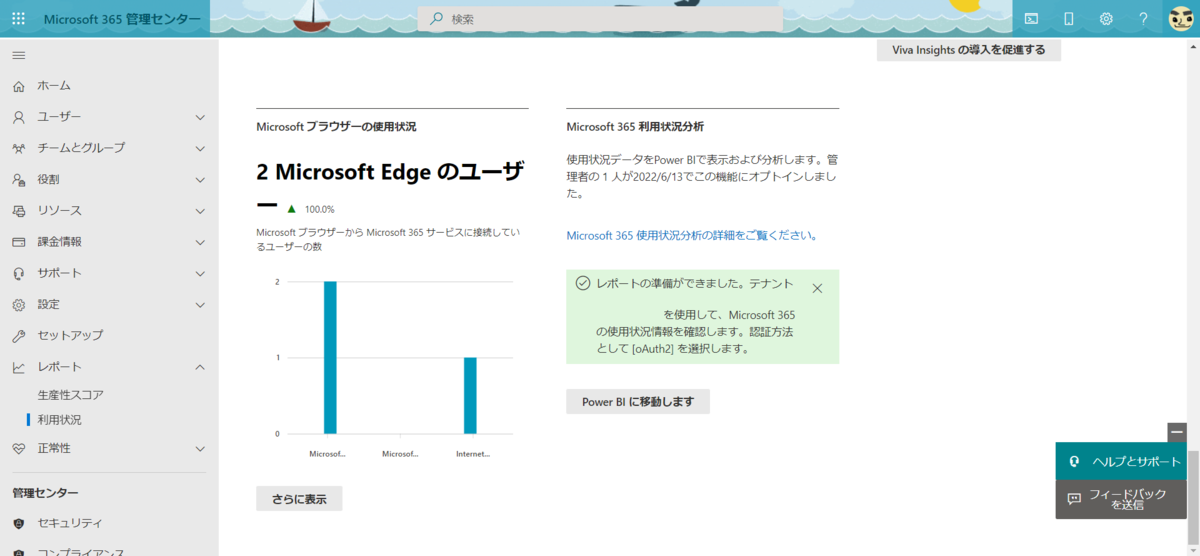This screenshot has height=556, width=1200.
Task: Click the Users person icon
Action: [18, 117]
